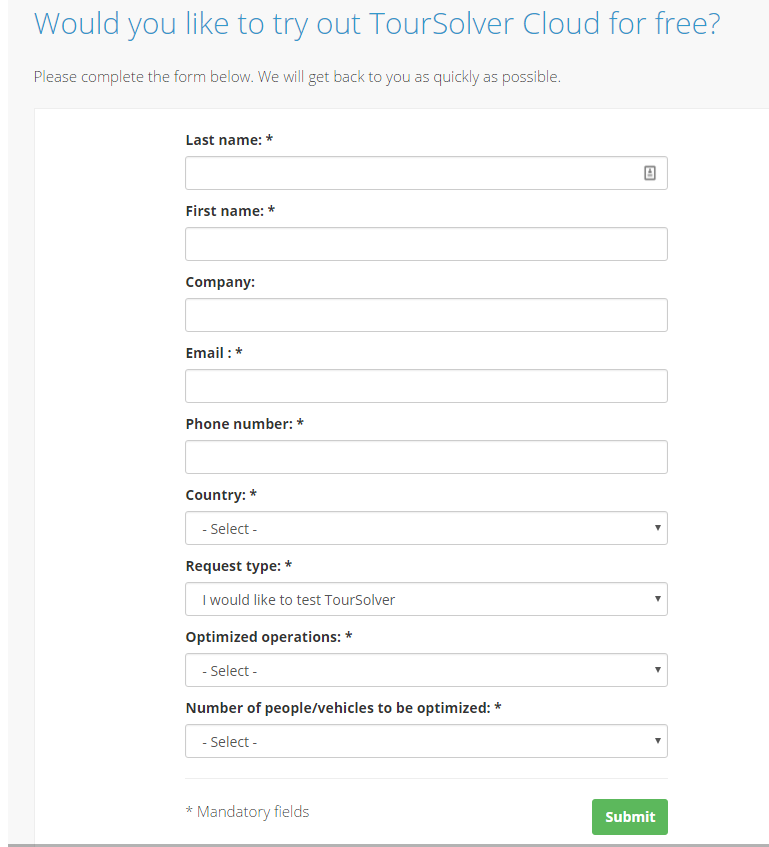
Task: Click the Request type dropdown arrow
Action: click(657, 599)
